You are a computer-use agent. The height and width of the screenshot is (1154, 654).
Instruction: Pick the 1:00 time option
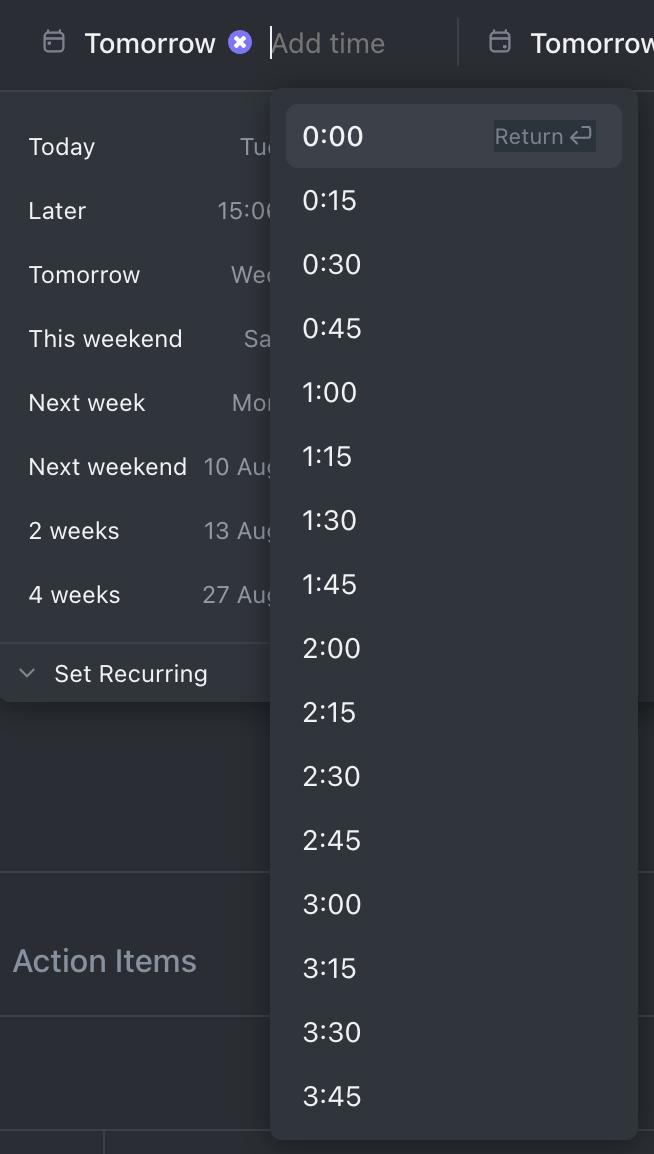click(330, 393)
